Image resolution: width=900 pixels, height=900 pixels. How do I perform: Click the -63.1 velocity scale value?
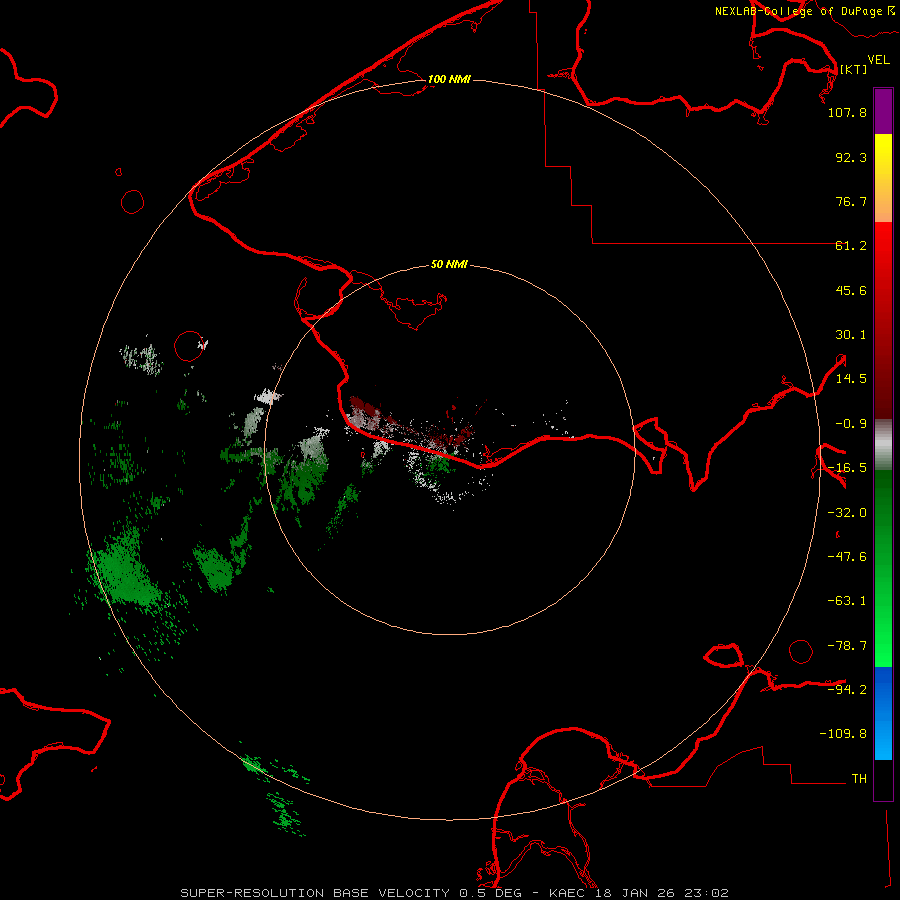(x=847, y=601)
